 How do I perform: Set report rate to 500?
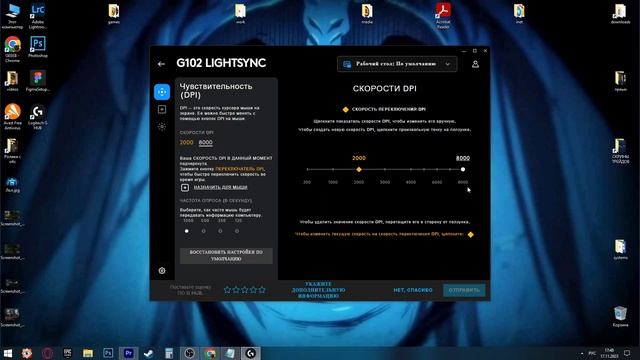(x=204, y=231)
